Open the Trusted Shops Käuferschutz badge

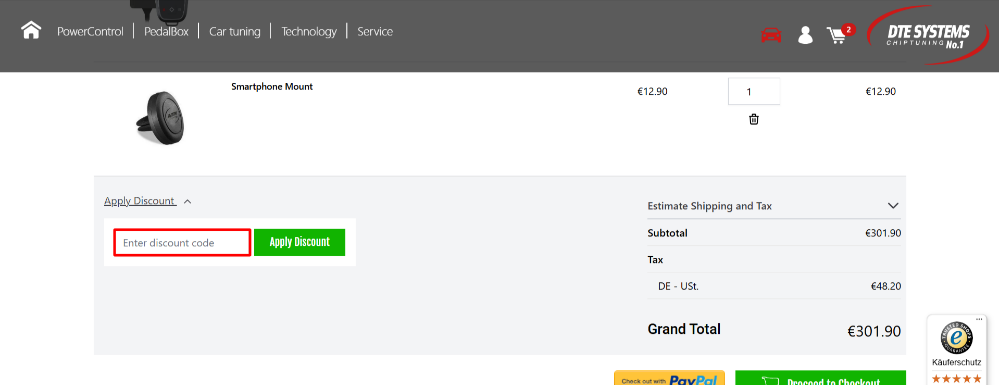tap(956, 349)
